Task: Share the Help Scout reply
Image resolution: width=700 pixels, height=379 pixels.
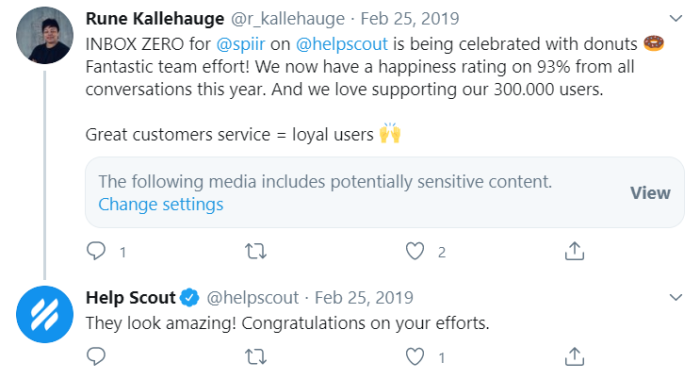Action: click(x=574, y=356)
